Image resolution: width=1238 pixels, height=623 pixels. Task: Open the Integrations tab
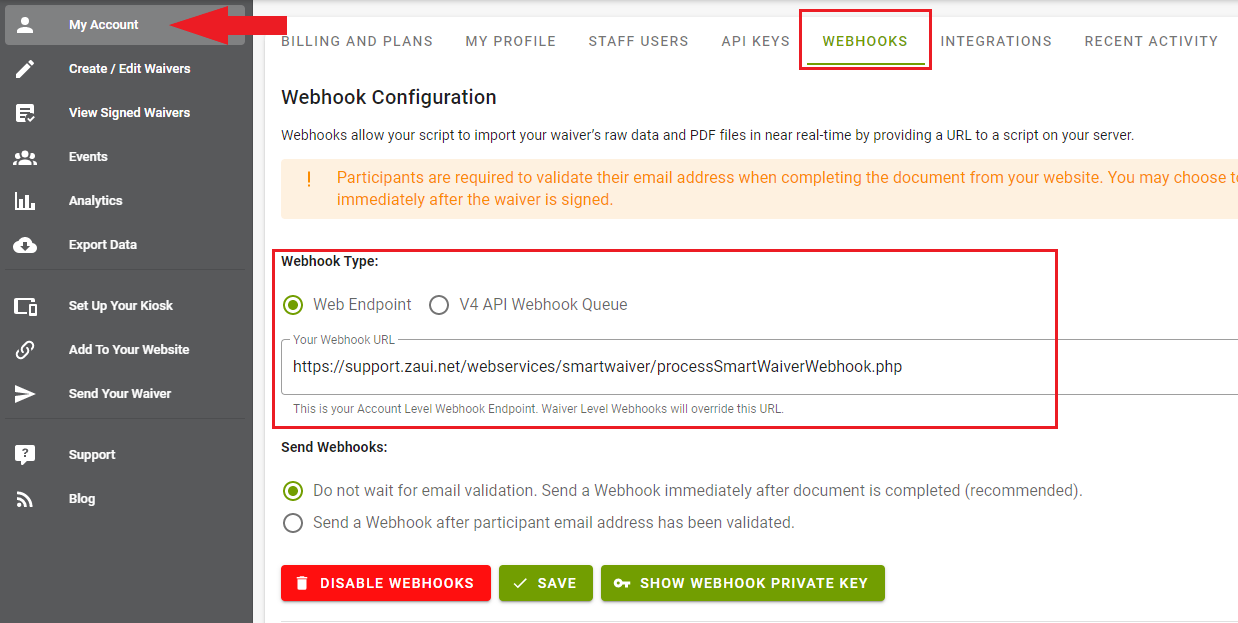pyautogui.click(x=996, y=41)
